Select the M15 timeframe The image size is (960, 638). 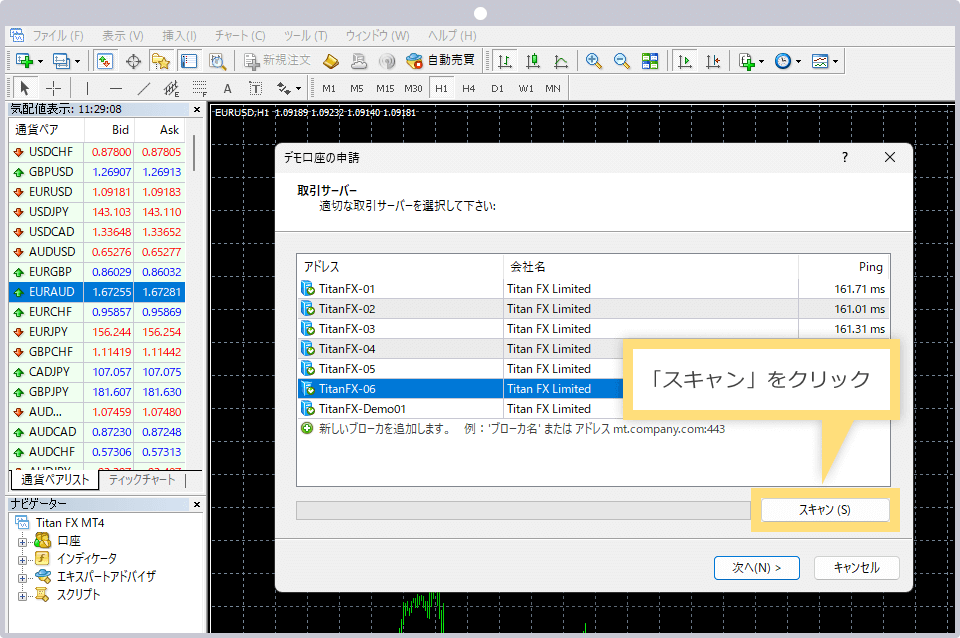(x=385, y=89)
